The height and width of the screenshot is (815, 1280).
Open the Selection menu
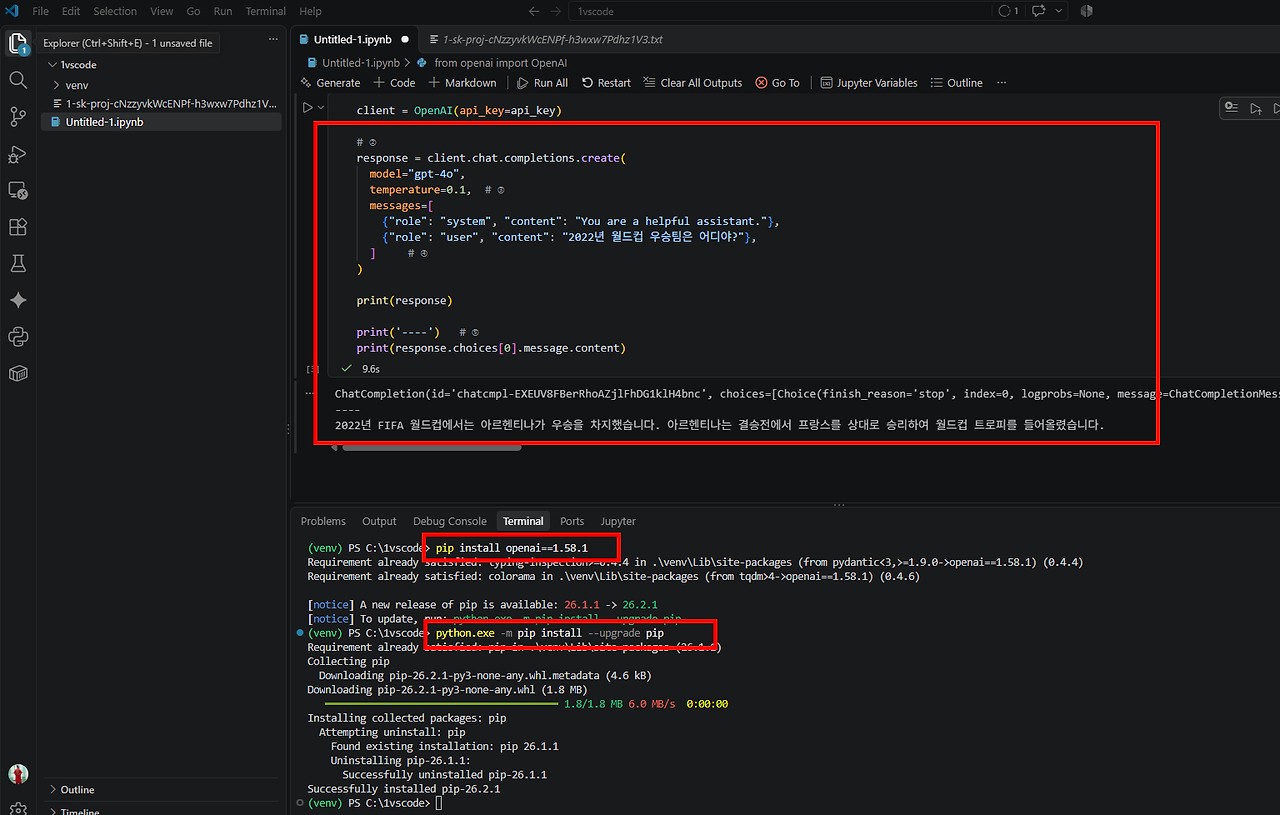click(115, 11)
